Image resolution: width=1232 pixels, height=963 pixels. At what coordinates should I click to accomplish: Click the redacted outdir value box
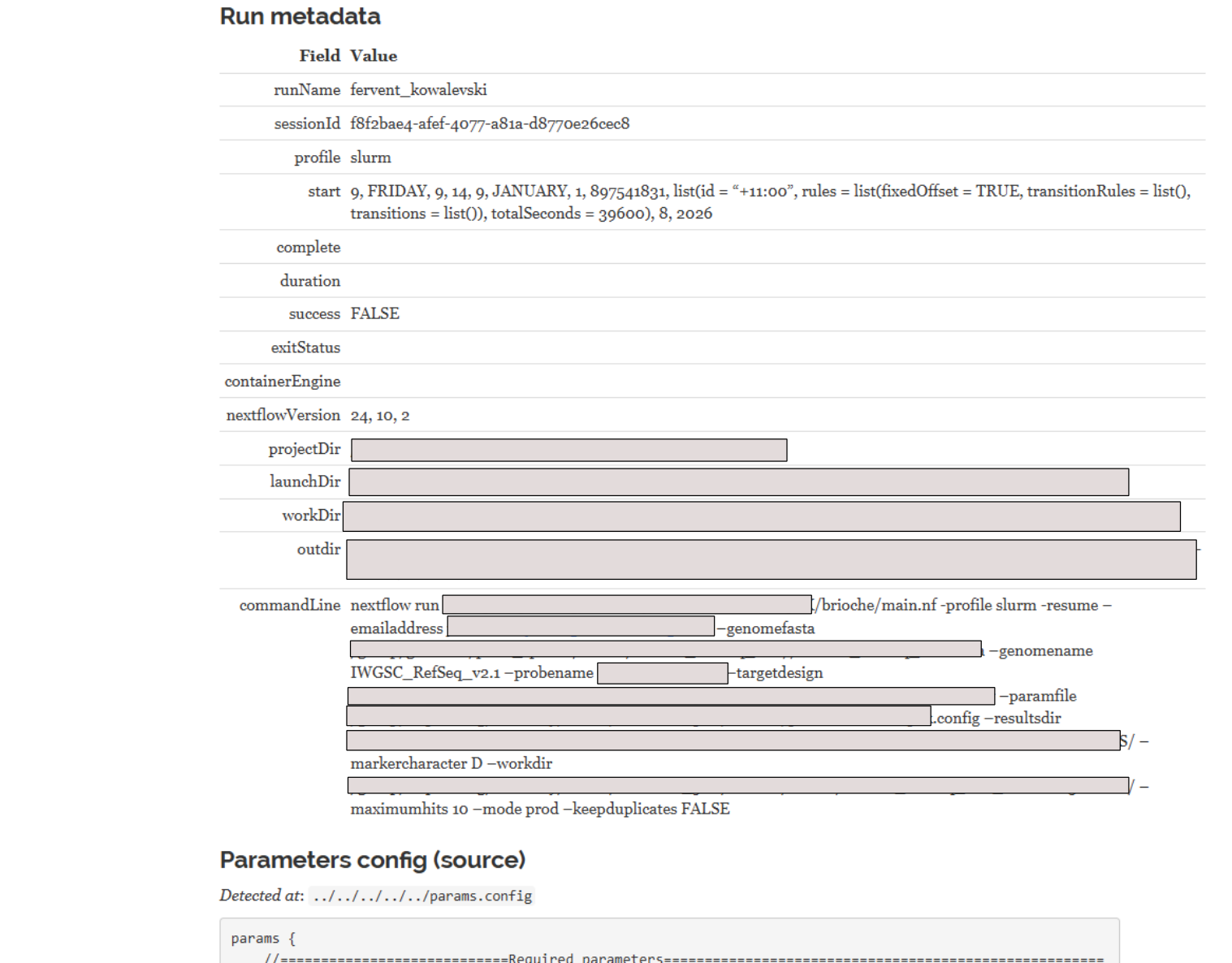point(771,559)
